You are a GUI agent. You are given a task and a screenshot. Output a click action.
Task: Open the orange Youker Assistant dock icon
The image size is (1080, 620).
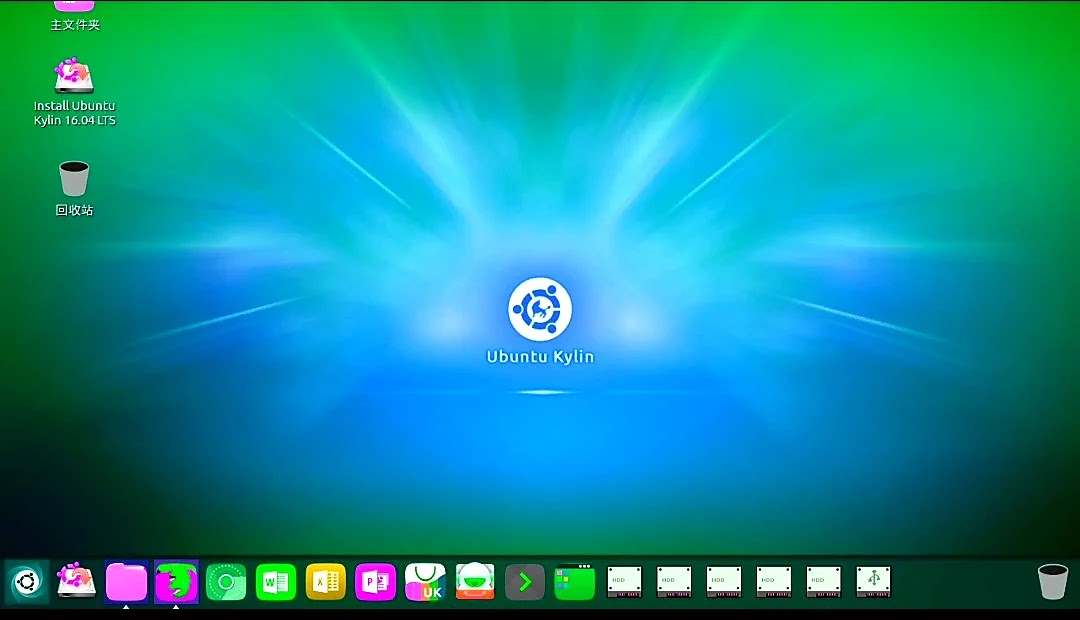[475, 581]
